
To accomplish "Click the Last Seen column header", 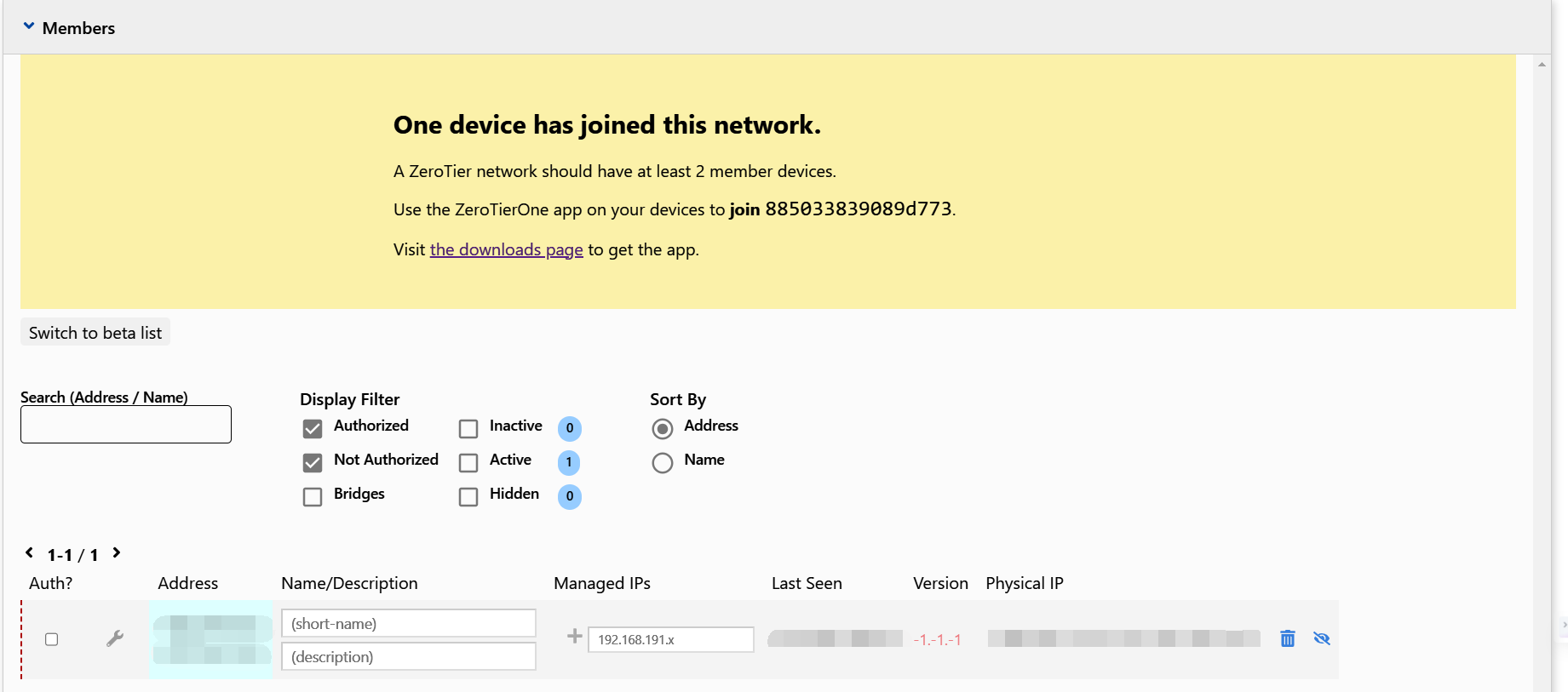I will pyautogui.click(x=807, y=583).
